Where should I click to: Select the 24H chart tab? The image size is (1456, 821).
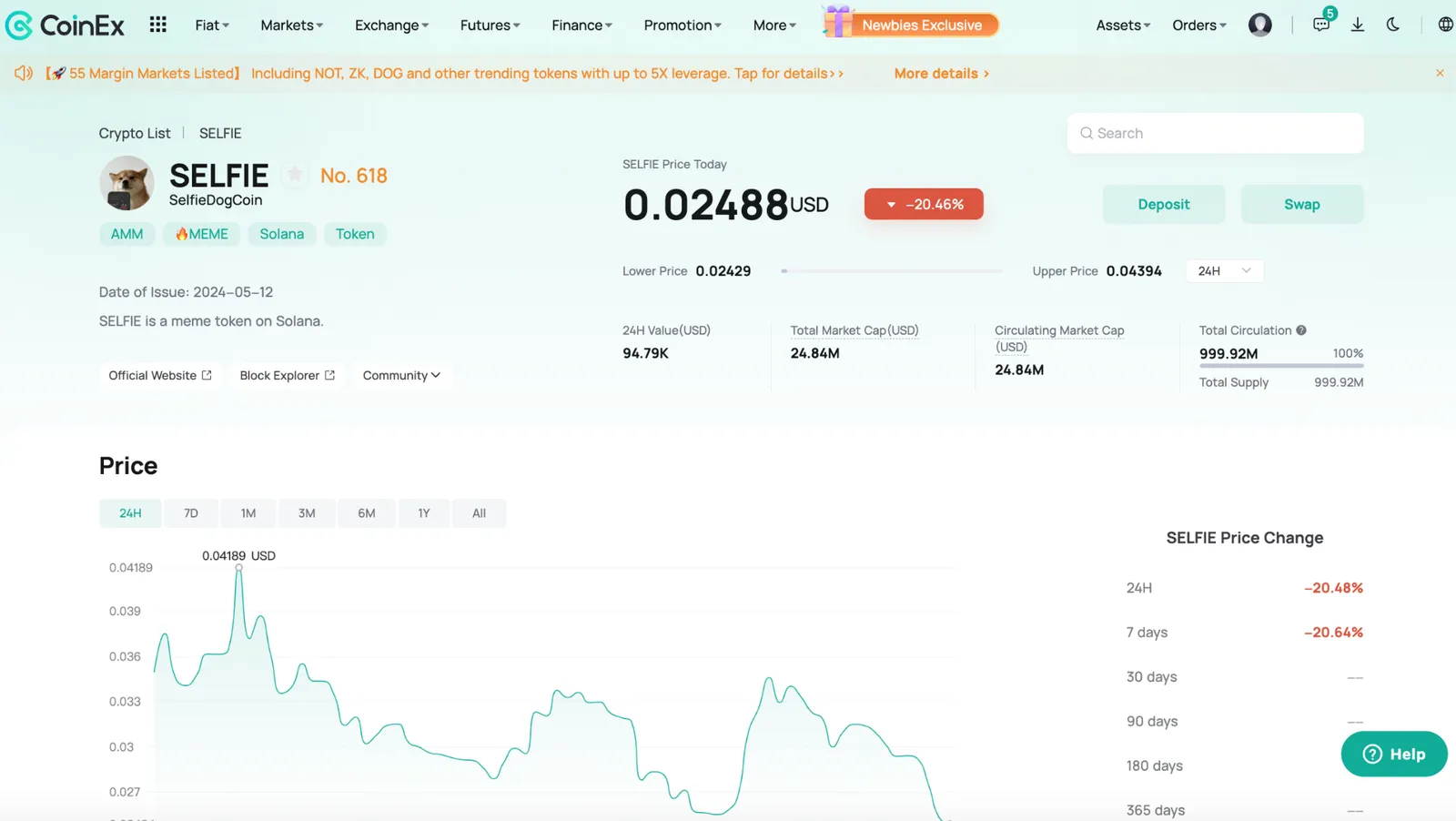pos(130,513)
